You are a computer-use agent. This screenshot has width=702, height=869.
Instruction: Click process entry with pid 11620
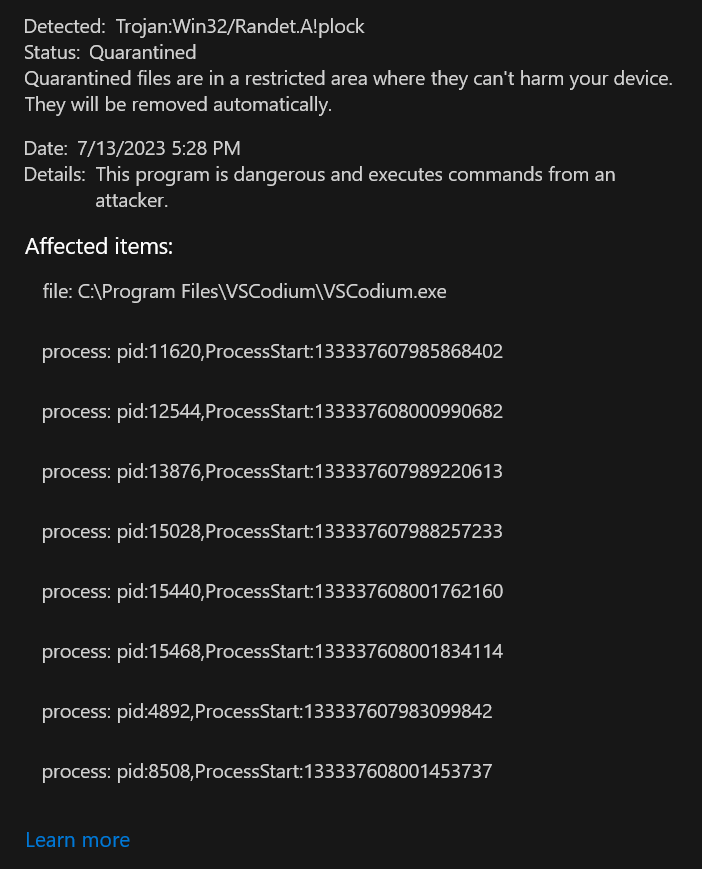pyautogui.click(x=272, y=351)
